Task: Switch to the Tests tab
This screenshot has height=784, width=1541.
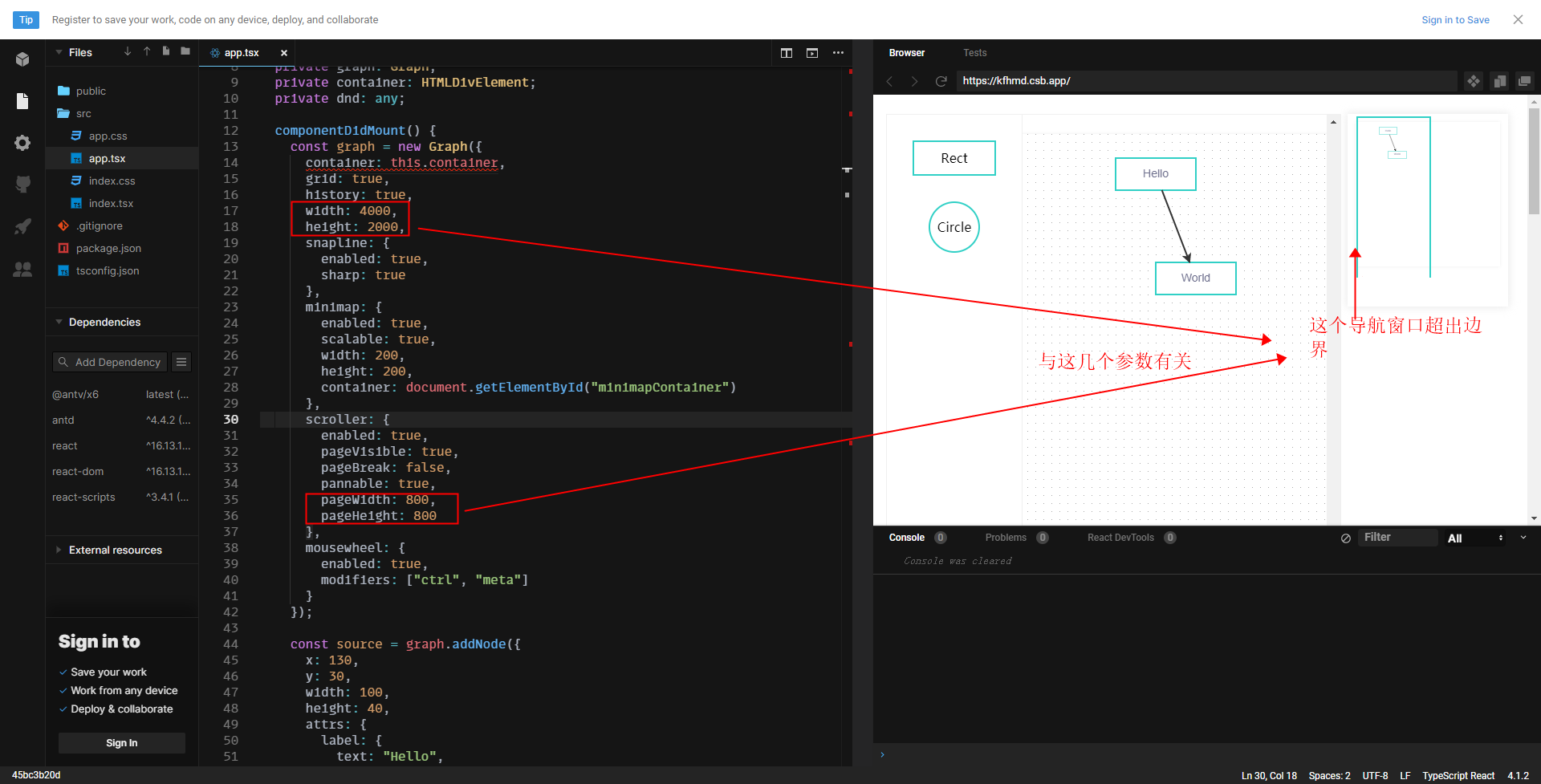Action: (x=974, y=52)
